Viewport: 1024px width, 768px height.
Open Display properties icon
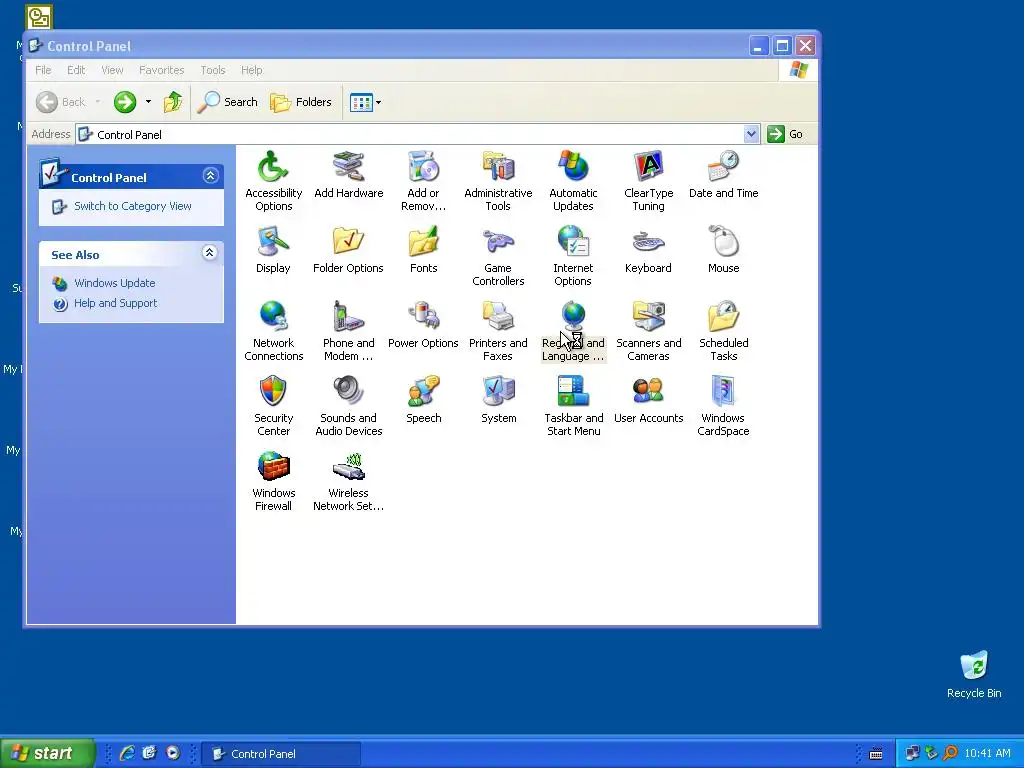click(273, 249)
